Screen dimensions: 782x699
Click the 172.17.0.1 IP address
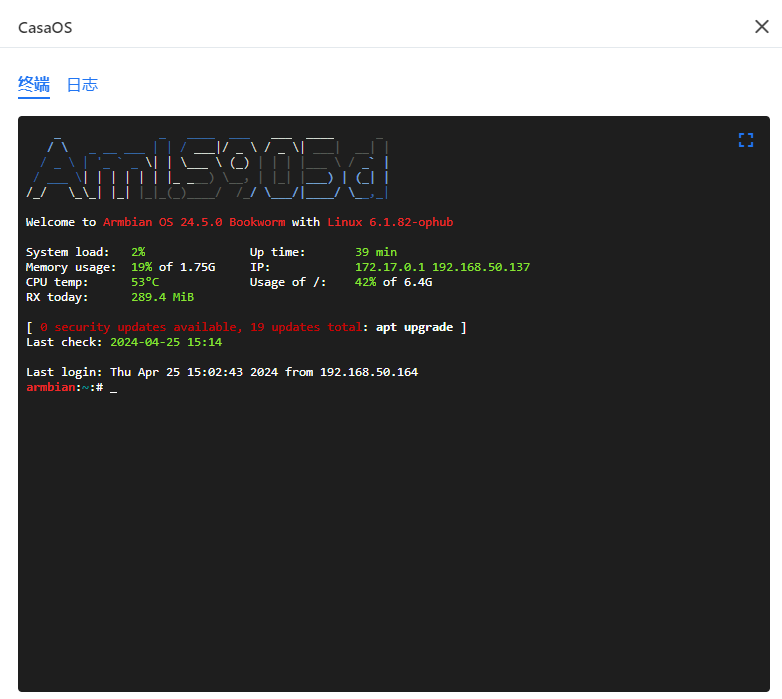coord(390,267)
